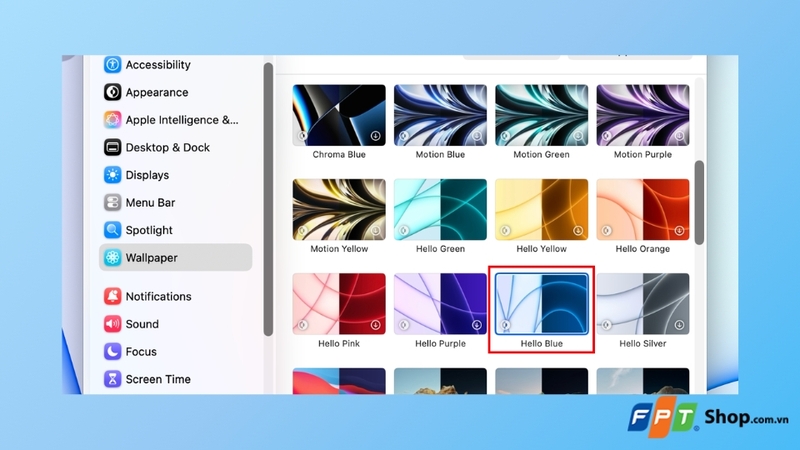Download the Chroma Blue wallpaper
800x450 pixels.
pos(376,136)
